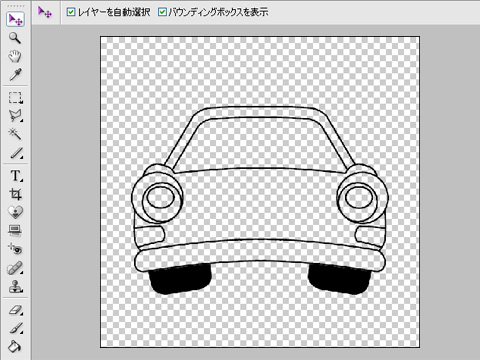Select the Brush tool
Viewport: 480px width, 360px height.
tap(15, 328)
